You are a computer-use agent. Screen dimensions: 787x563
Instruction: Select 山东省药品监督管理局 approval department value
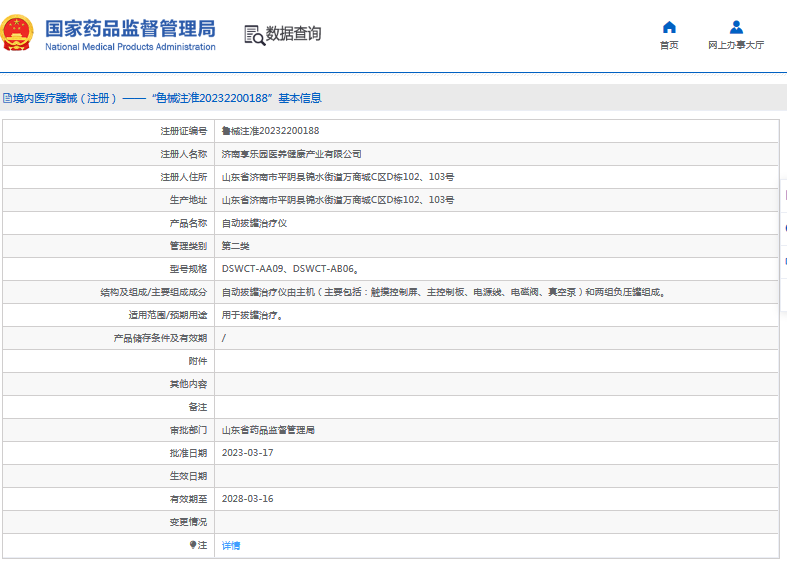tap(268, 430)
